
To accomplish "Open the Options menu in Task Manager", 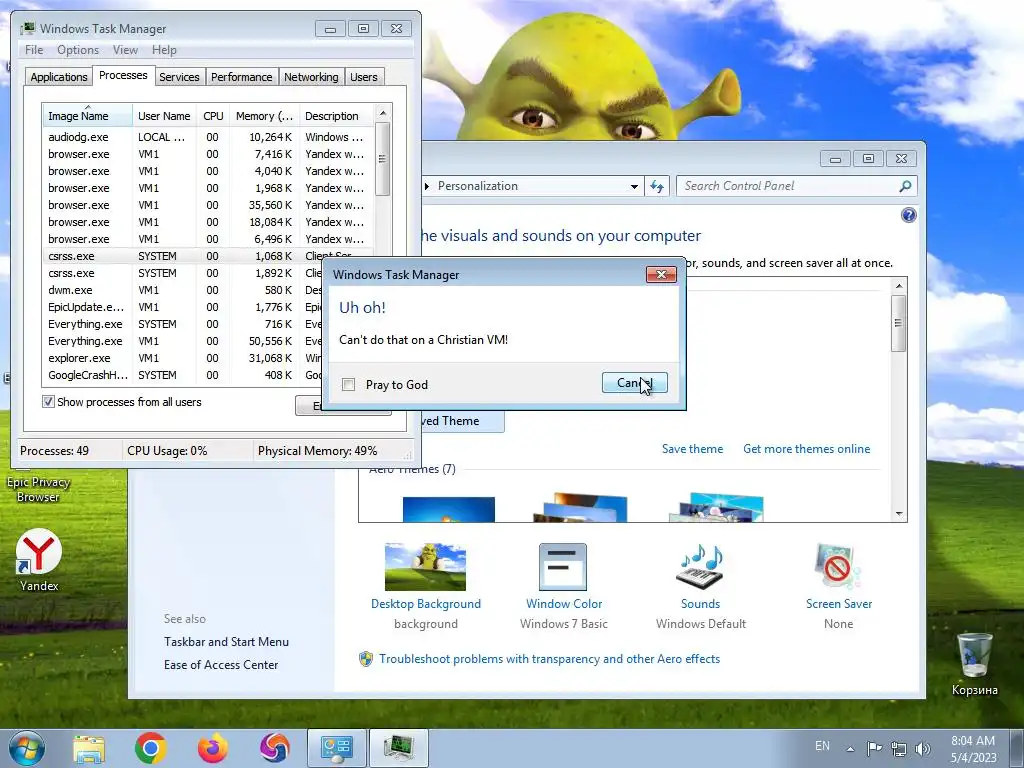I will pos(78,50).
